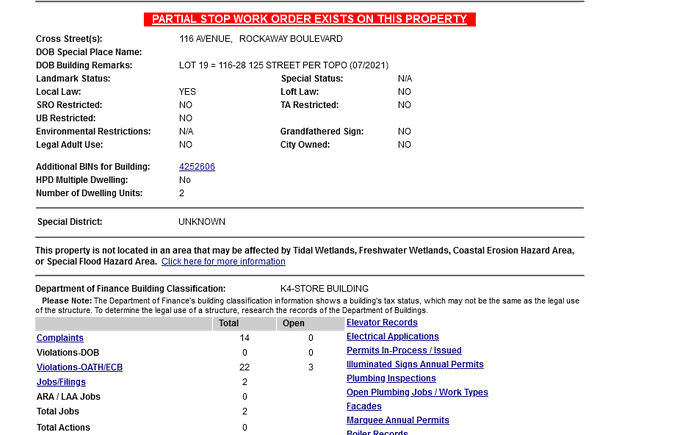Screen dimensions: 680x435
Task: Select Number of Dwelling Units value 2
Action: [x=182, y=193]
